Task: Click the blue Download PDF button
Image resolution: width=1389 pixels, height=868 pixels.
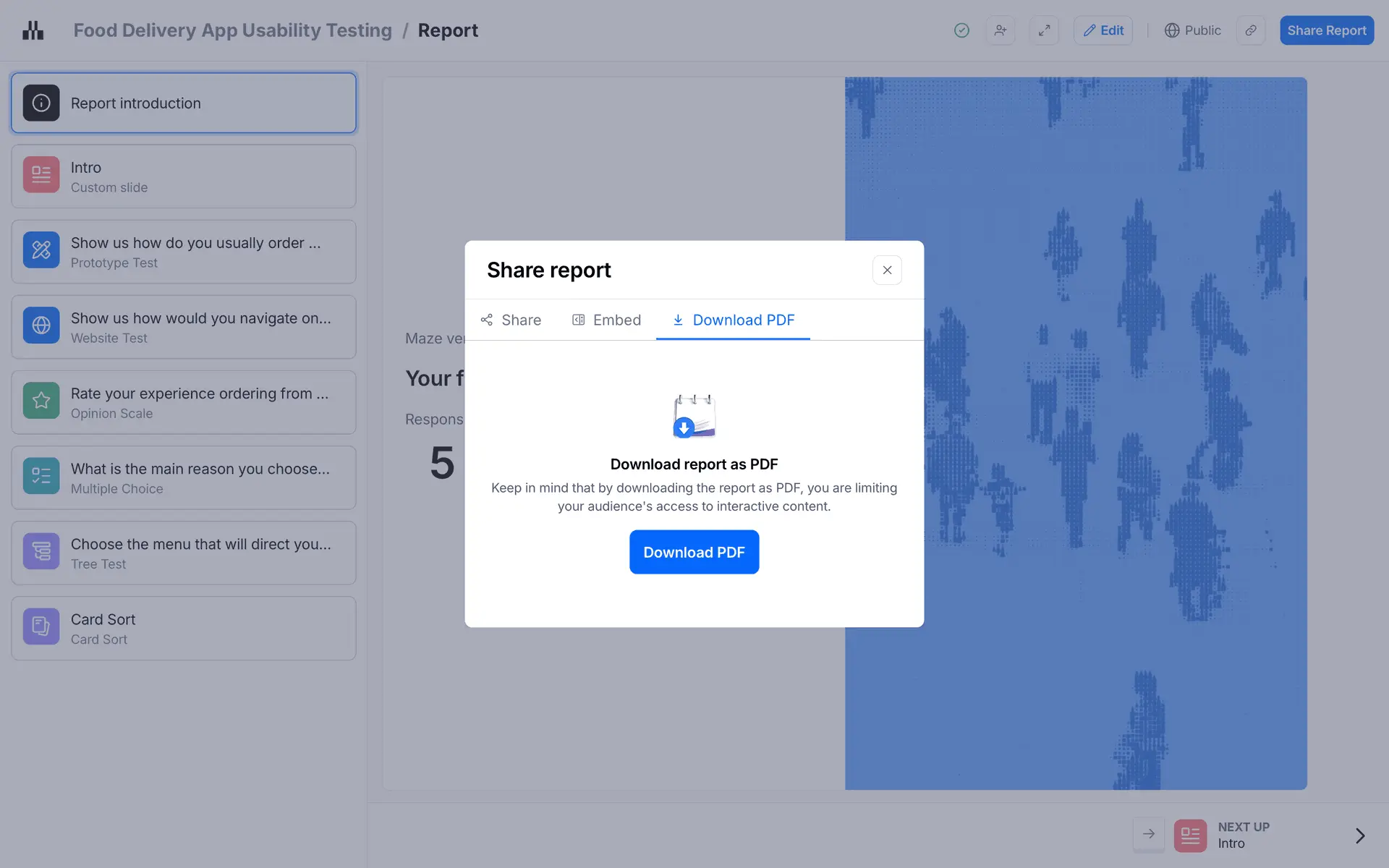Action: 694,552
